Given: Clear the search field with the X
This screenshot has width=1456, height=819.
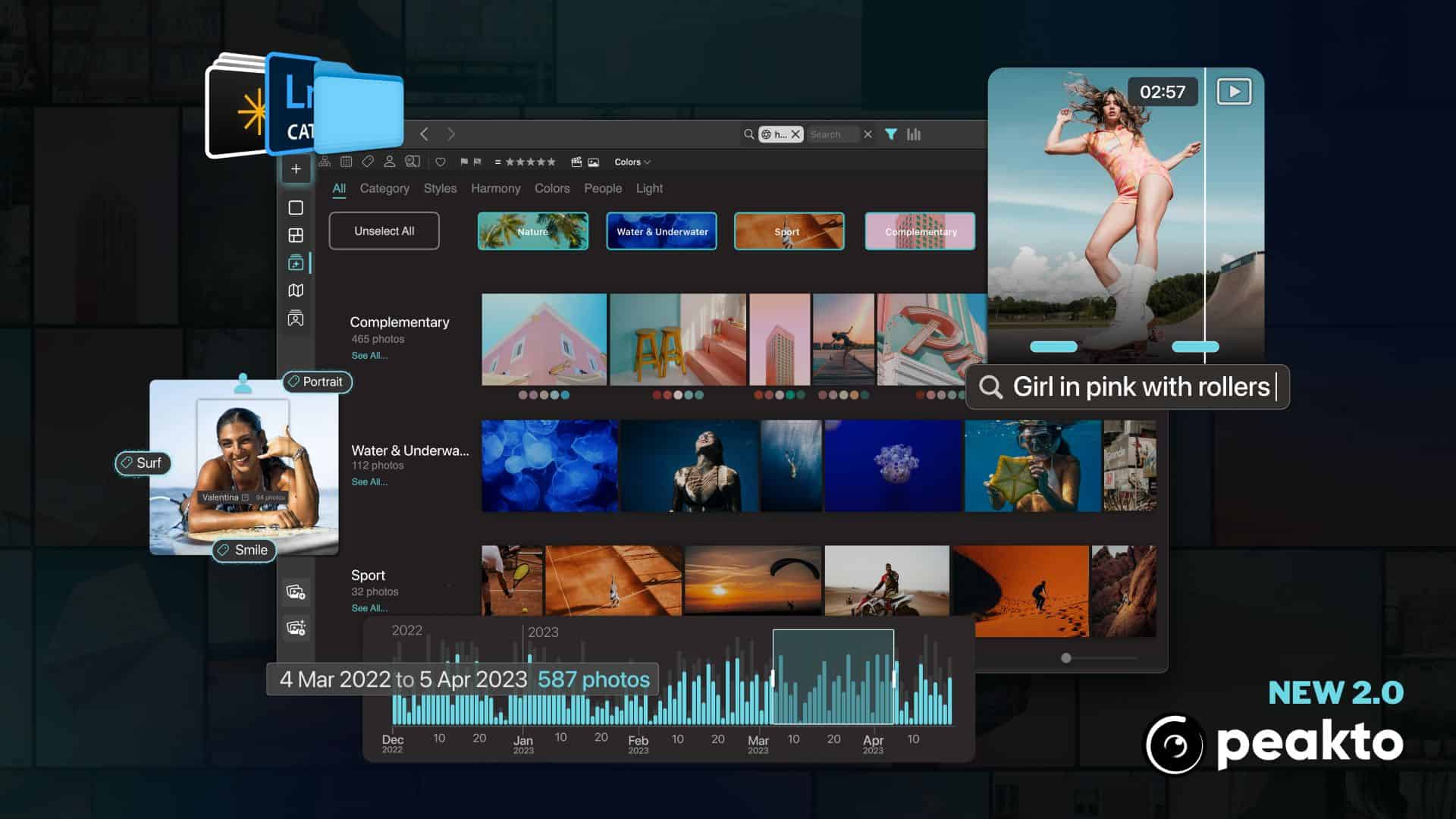Looking at the screenshot, I should pos(868,134).
